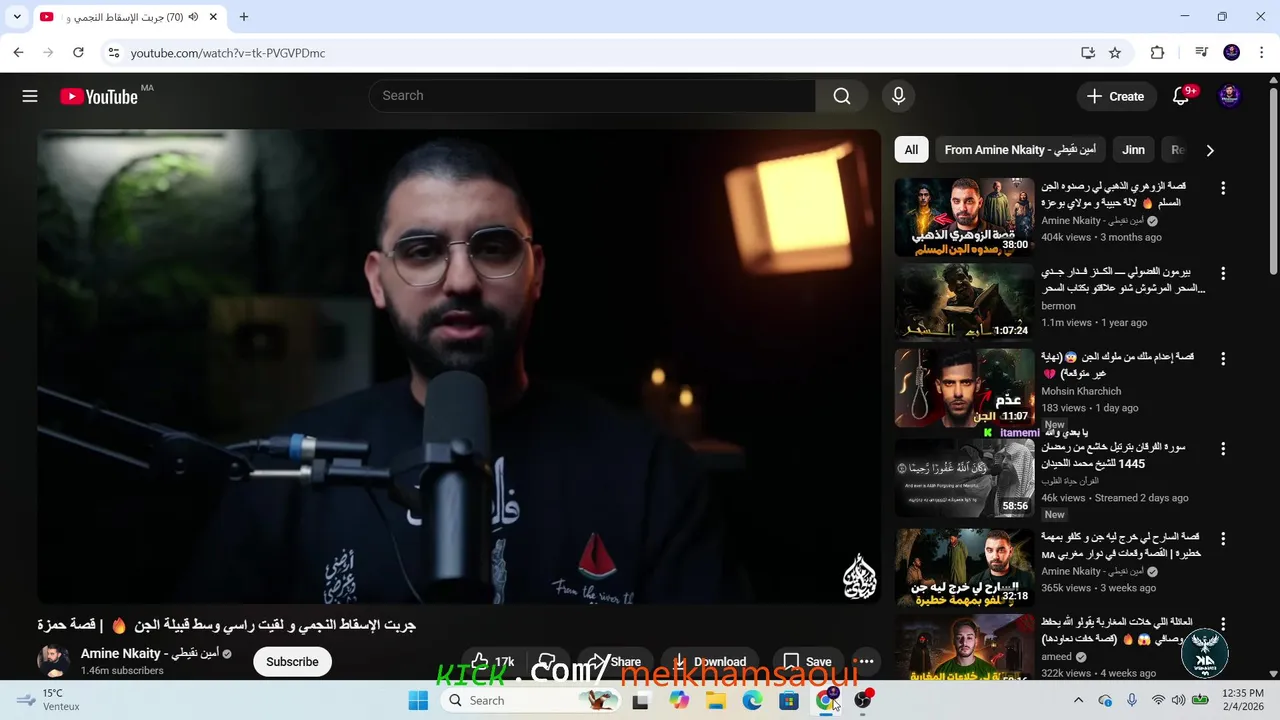Share the video
The image size is (1280, 720).
coord(614,662)
